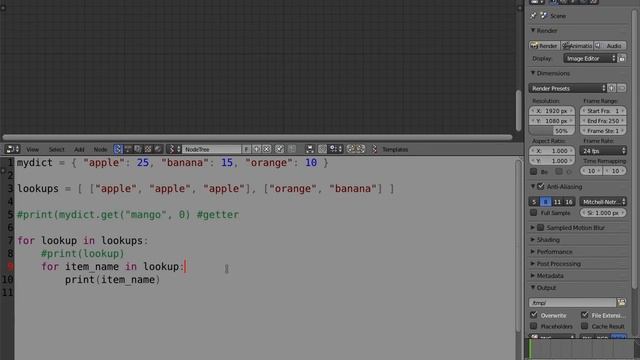The image size is (640, 360).
Task: Toggle the File Extensions checkbox
Action: click(585, 315)
